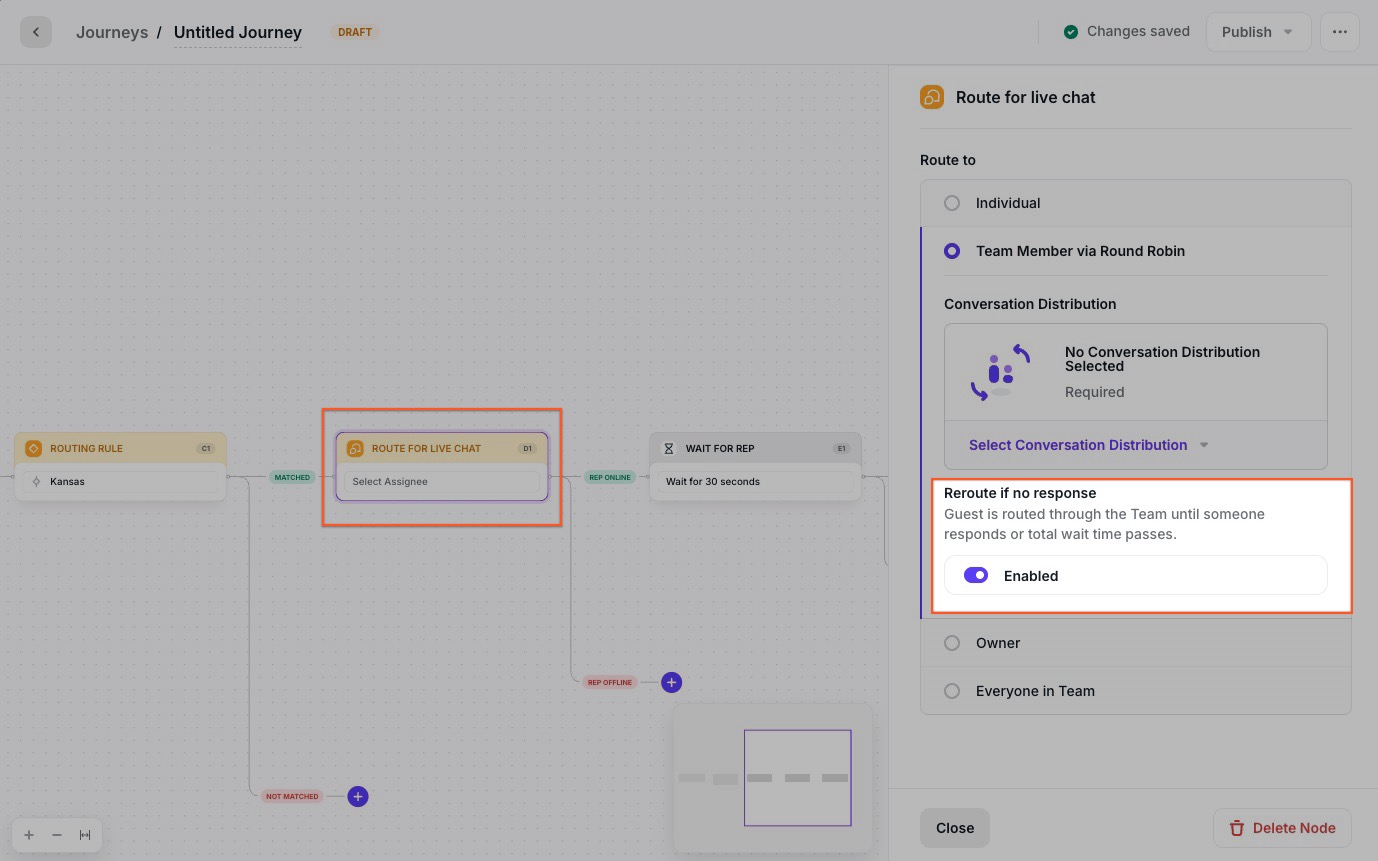1378x861 pixels.
Task: Click the Wait for 30 seconds field
Action: [755, 482]
